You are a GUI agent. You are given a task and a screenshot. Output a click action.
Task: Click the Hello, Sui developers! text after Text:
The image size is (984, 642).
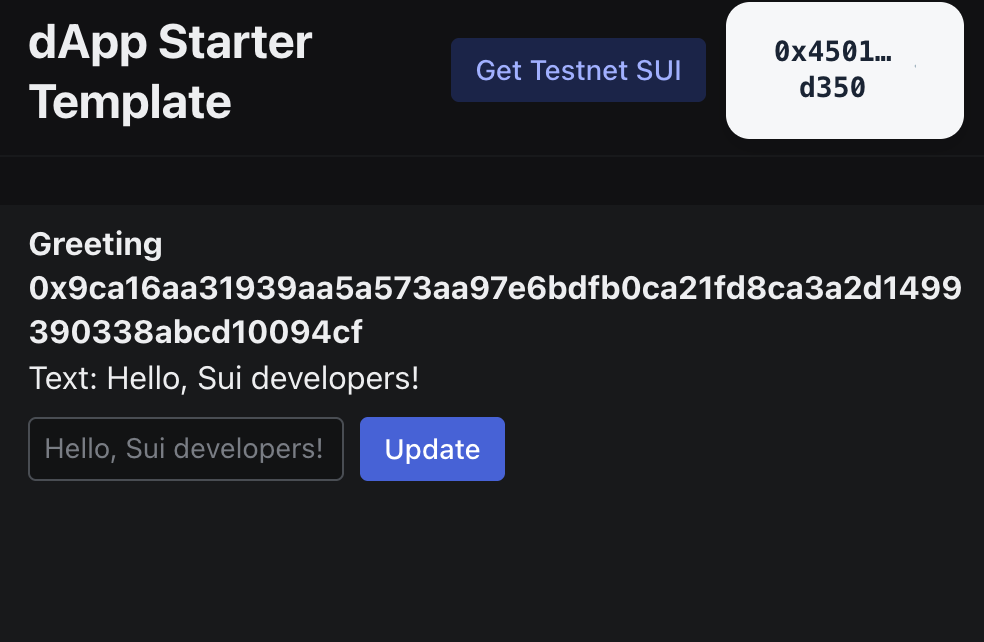click(263, 379)
